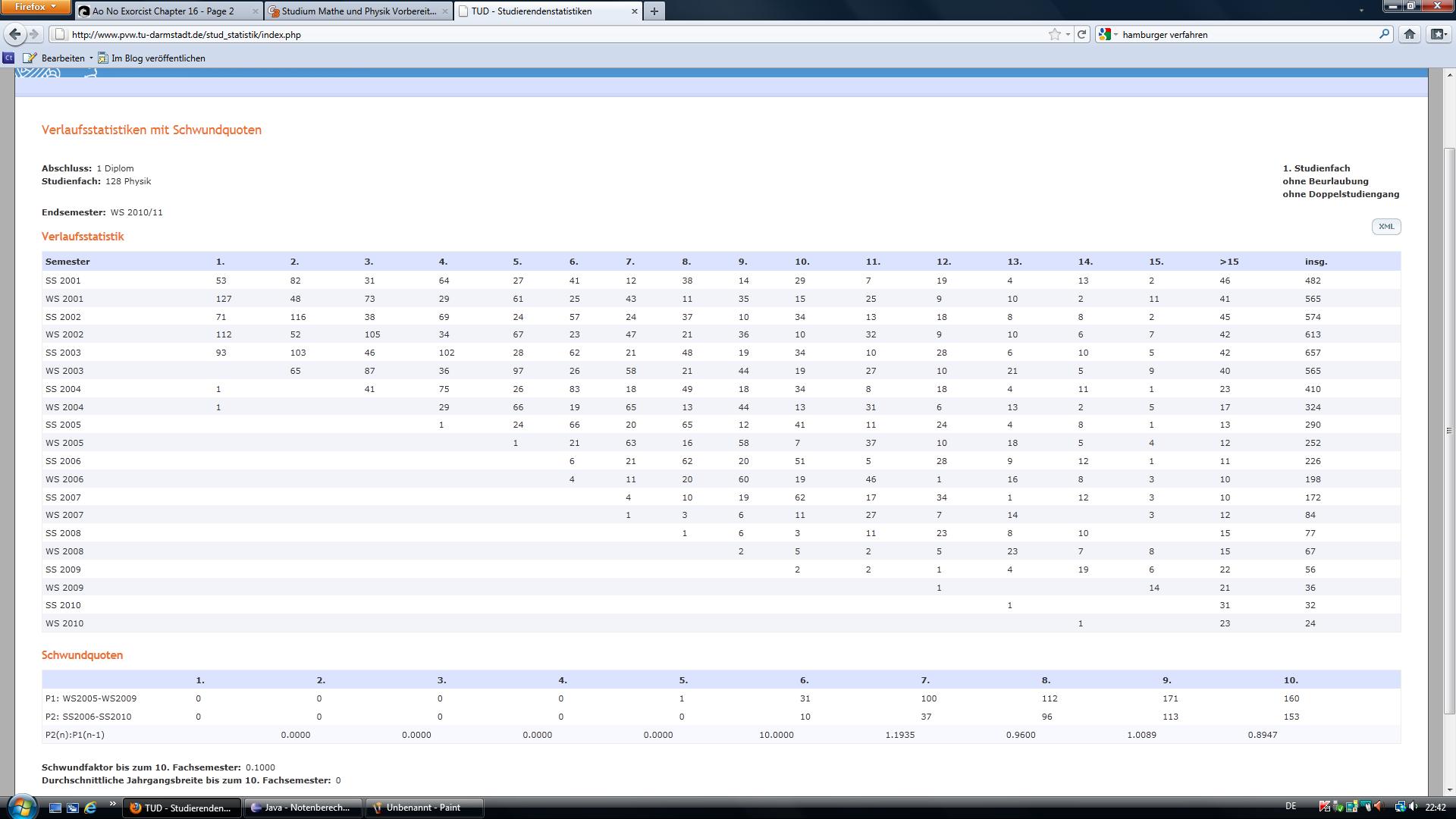
Task: Click the P2(n):P1(n-1) row label
Action: (x=75, y=735)
